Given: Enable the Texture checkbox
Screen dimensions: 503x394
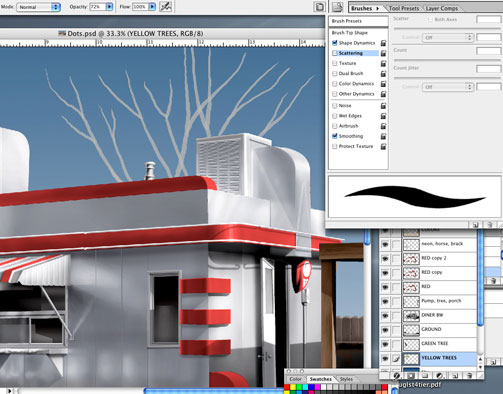Looking at the screenshot, I should pos(335,63).
